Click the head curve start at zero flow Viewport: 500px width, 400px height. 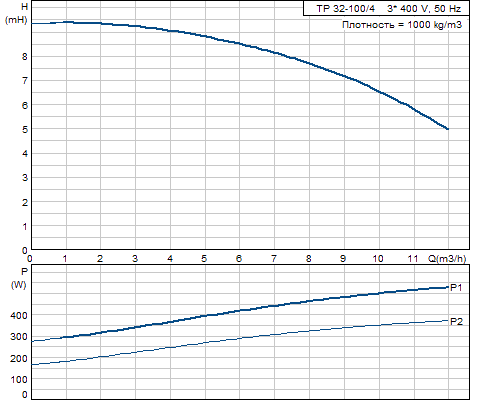(32, 23)
